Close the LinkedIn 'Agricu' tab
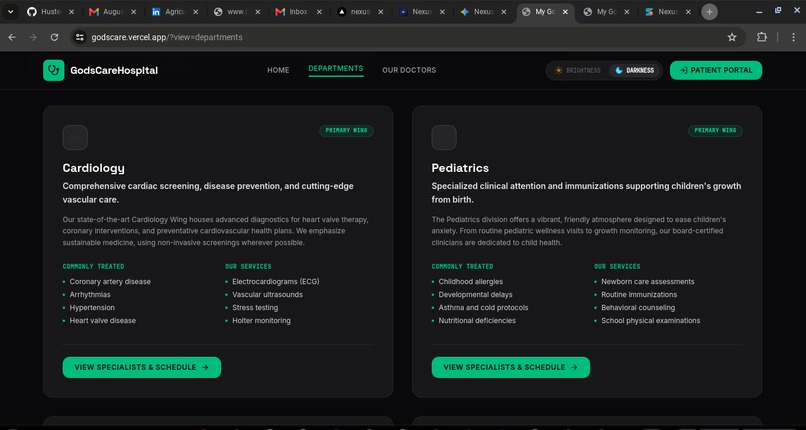806x430 pixels. click(195, 12)
